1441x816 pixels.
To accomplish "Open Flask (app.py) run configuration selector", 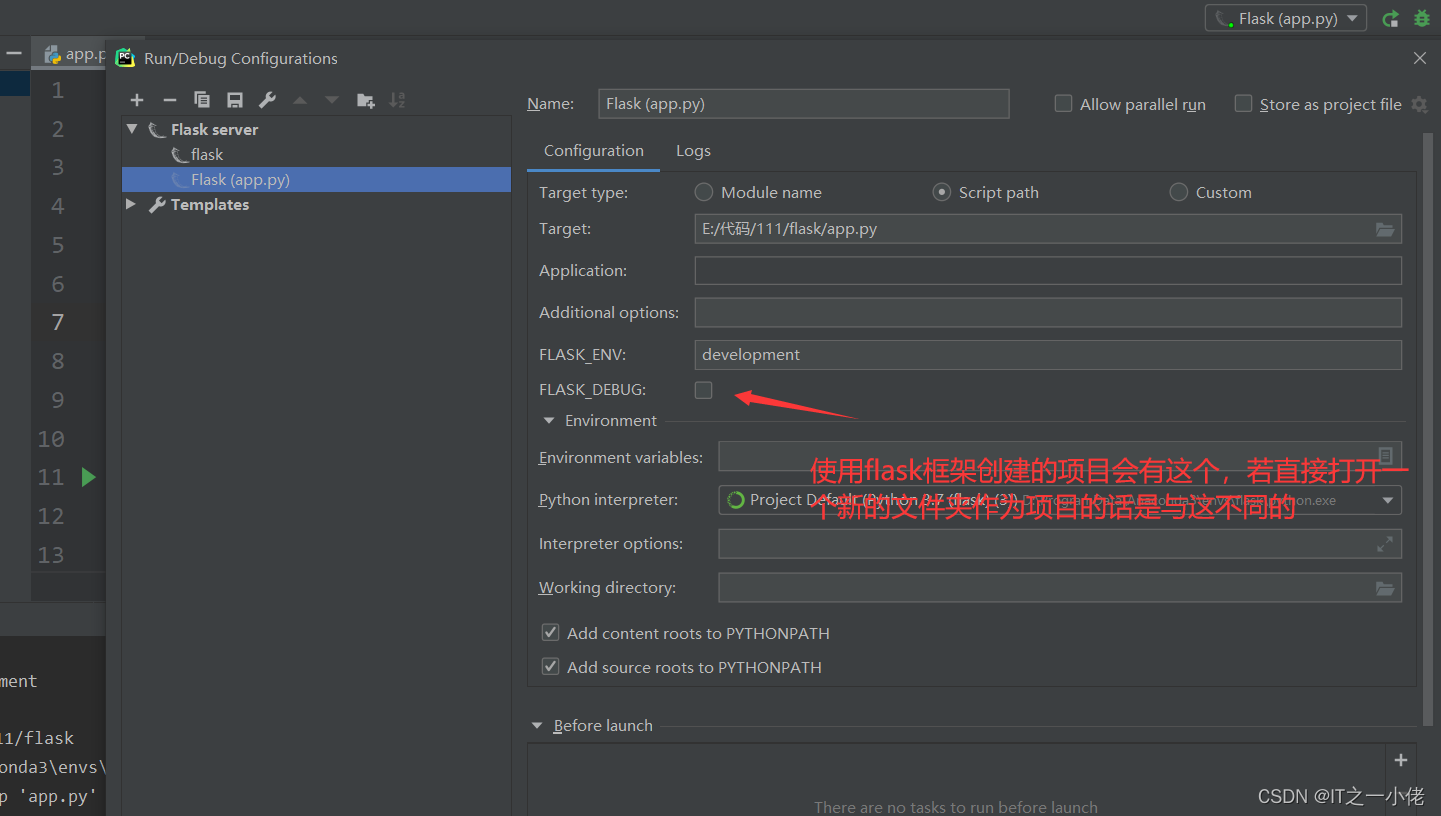I will click(x=1285, y=18).
